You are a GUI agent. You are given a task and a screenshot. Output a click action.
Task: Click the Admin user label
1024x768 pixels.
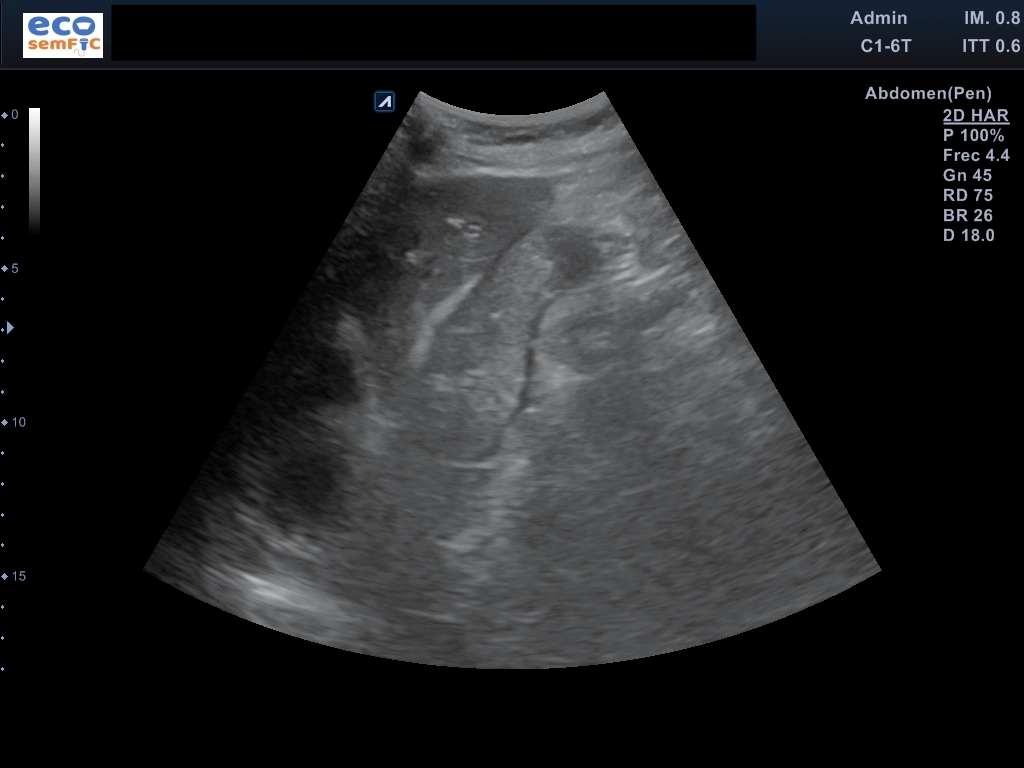[x=878, y=18]
